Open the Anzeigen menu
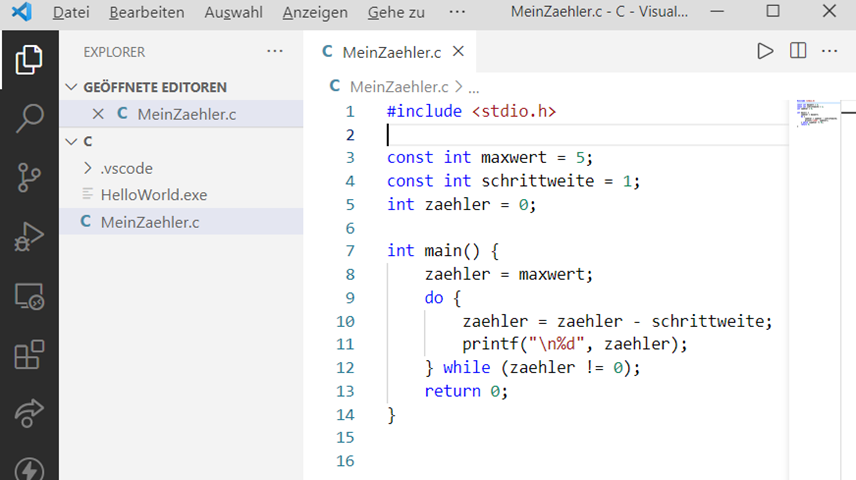Screen dimensions: 856x480 point(315,12)
